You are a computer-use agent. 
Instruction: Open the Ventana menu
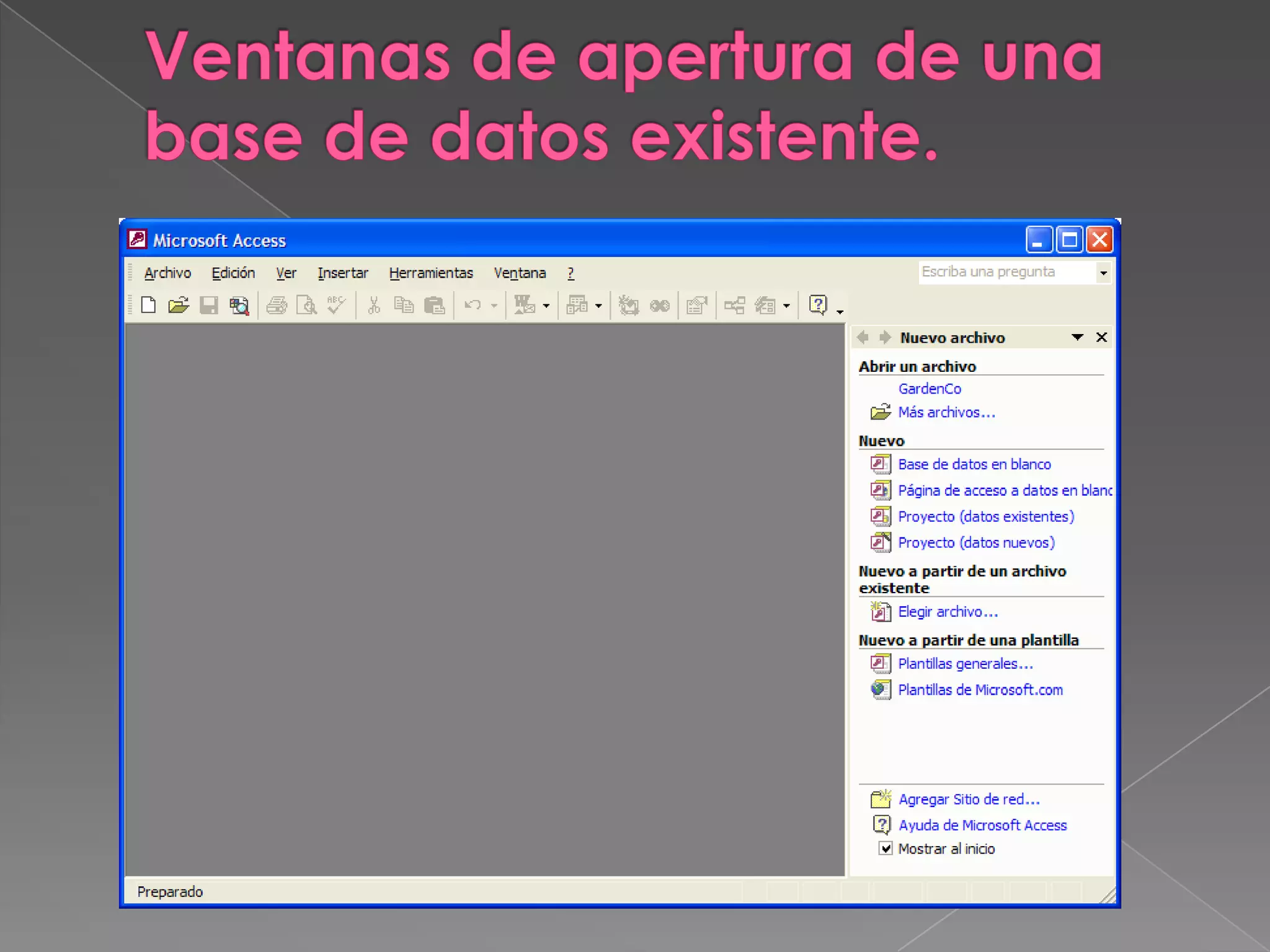[x=520, y=273]
